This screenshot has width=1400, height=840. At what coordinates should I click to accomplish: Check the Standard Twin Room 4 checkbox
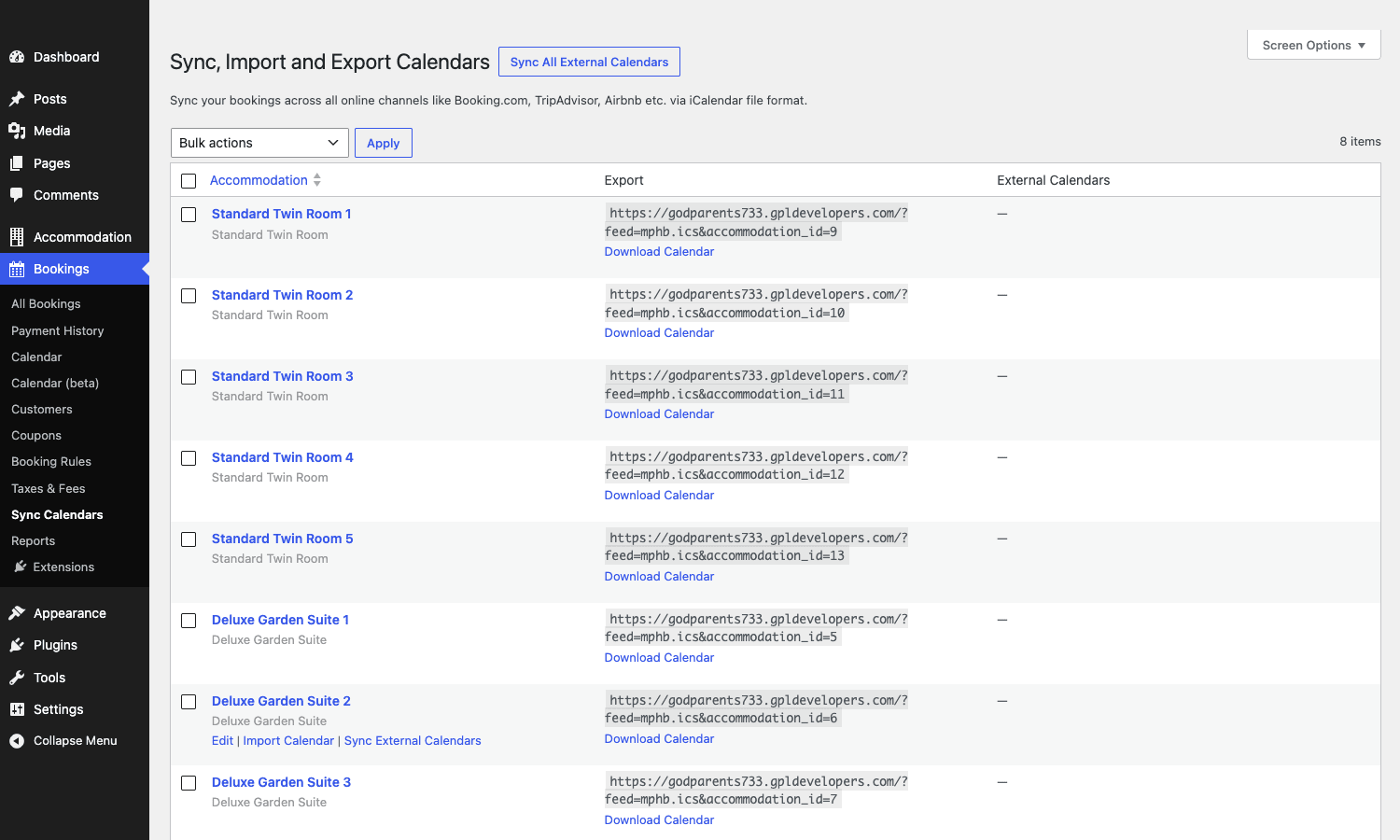click(189, 458)
